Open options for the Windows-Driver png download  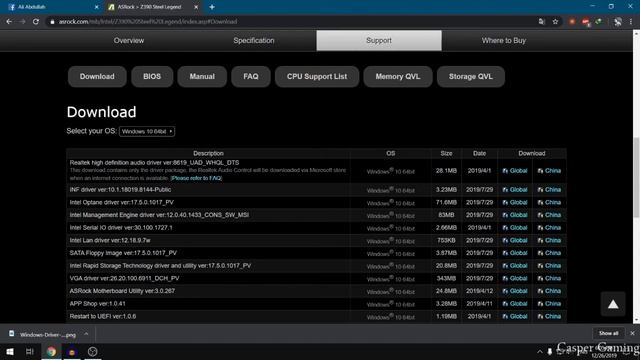[86, 334]
